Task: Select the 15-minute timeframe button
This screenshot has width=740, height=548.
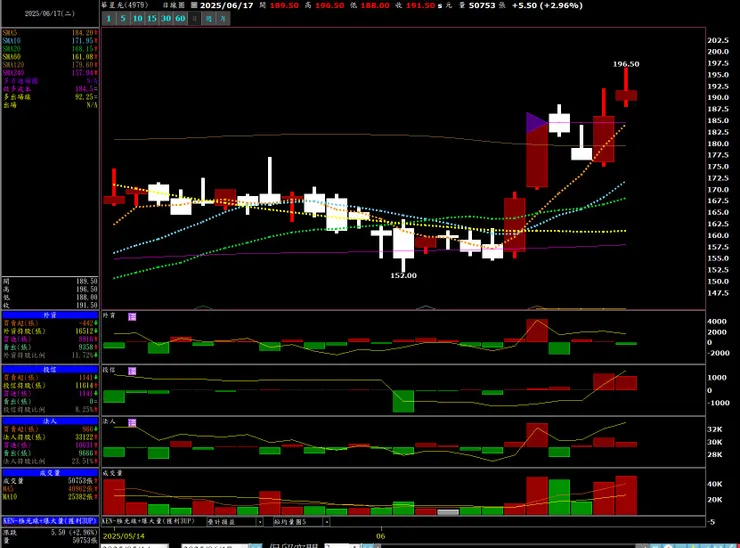Action: click(151, 18)
